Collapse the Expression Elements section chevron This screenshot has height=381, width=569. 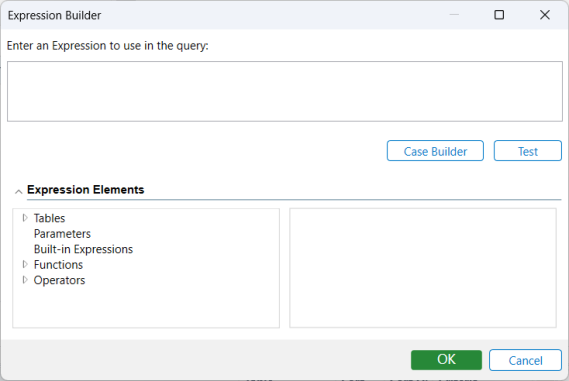coord(19,191)
